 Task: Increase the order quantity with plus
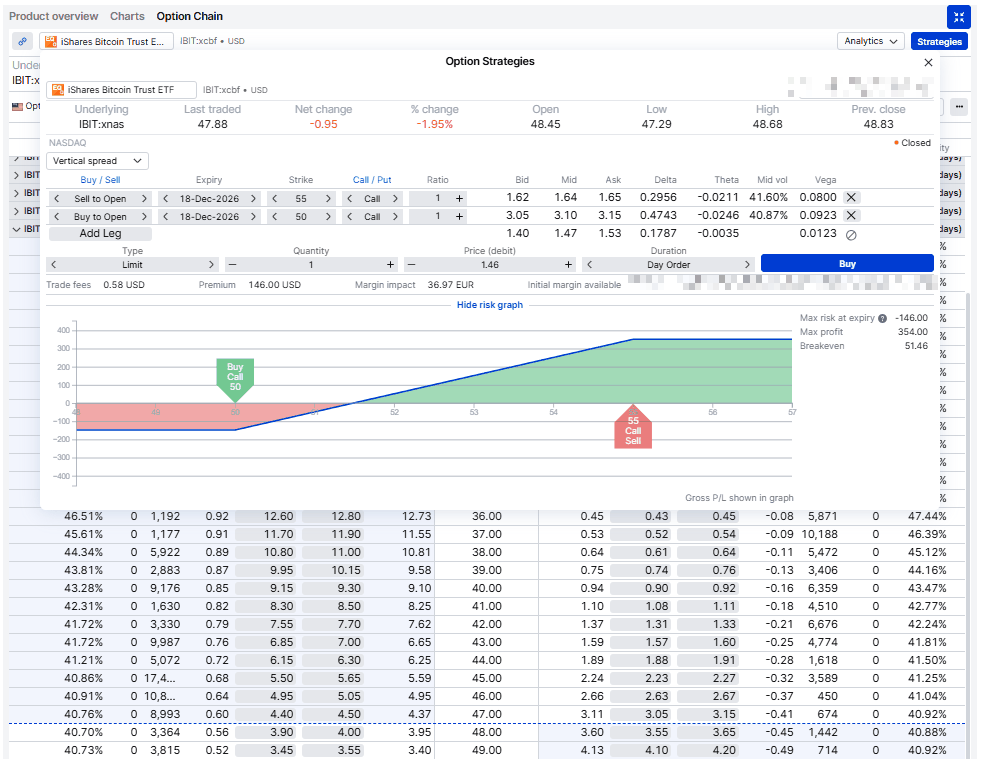[x=390, y=265]
